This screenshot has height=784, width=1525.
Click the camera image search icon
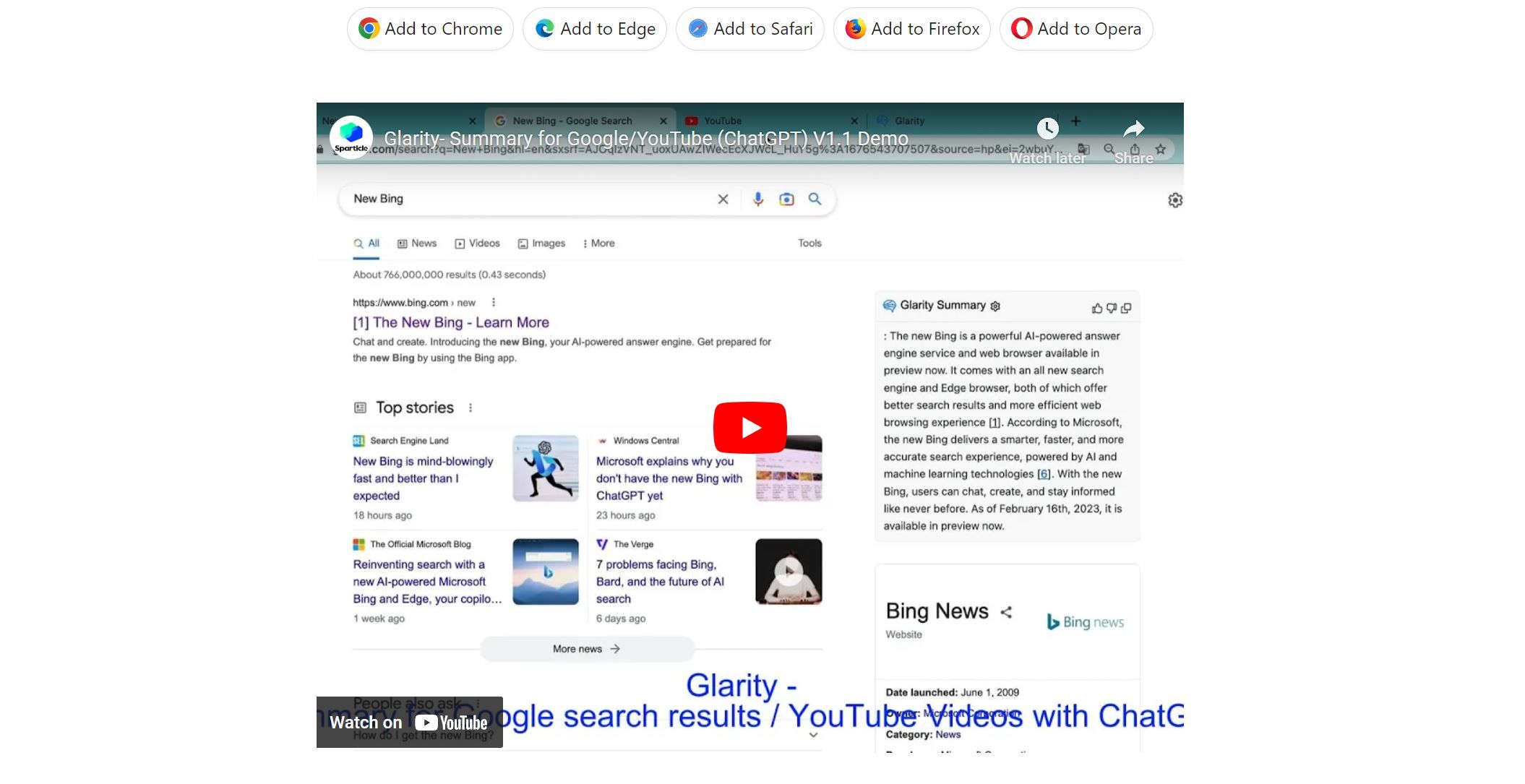pyautogui.click(x=786, y=199)
